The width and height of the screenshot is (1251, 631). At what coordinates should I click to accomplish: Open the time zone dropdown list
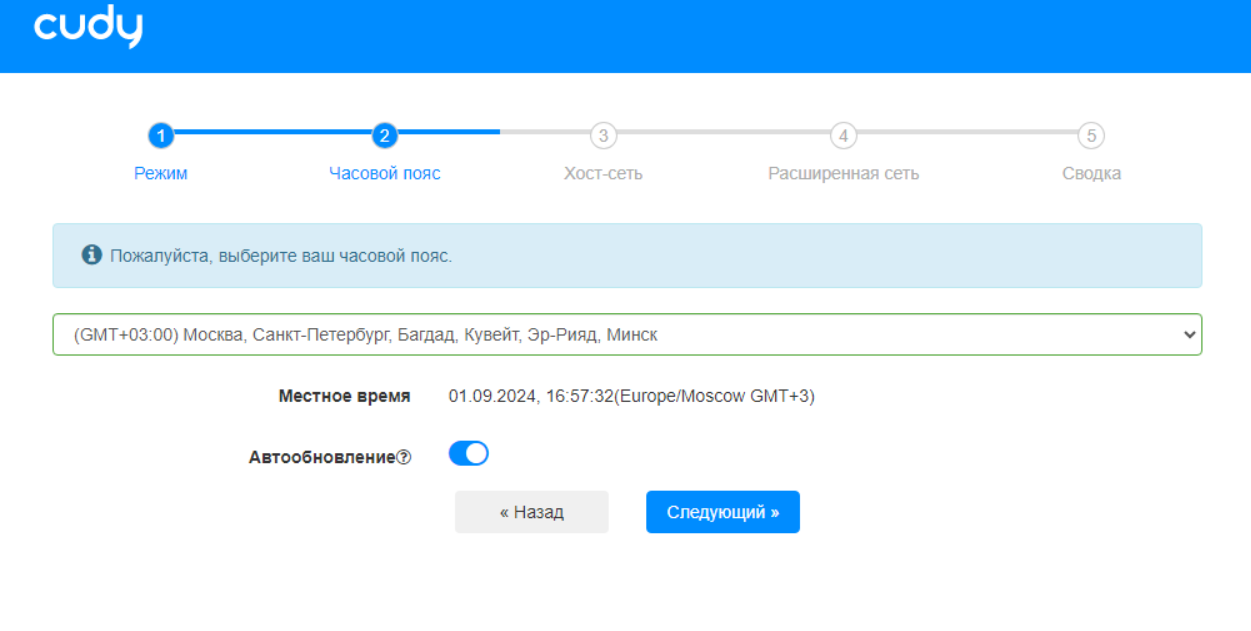[x=627, y=335]
